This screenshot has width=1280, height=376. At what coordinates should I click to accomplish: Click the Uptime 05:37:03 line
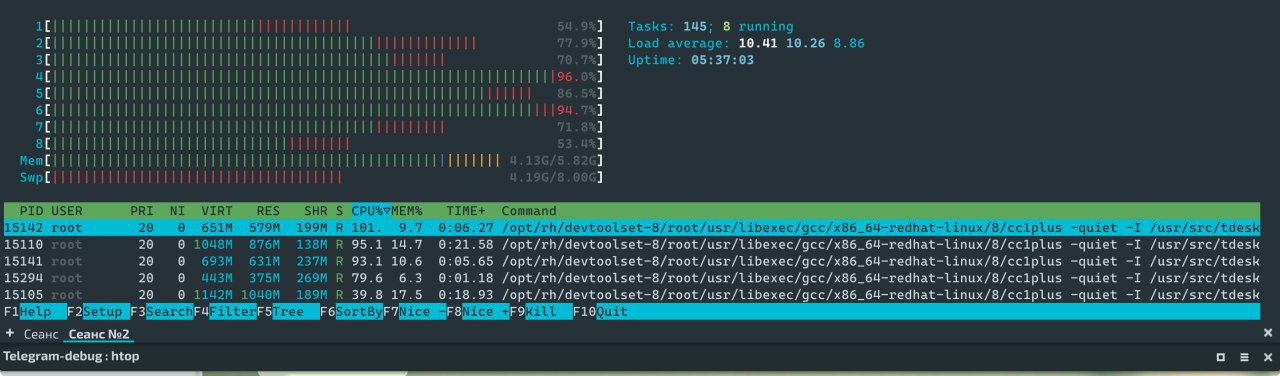(691, 60)
